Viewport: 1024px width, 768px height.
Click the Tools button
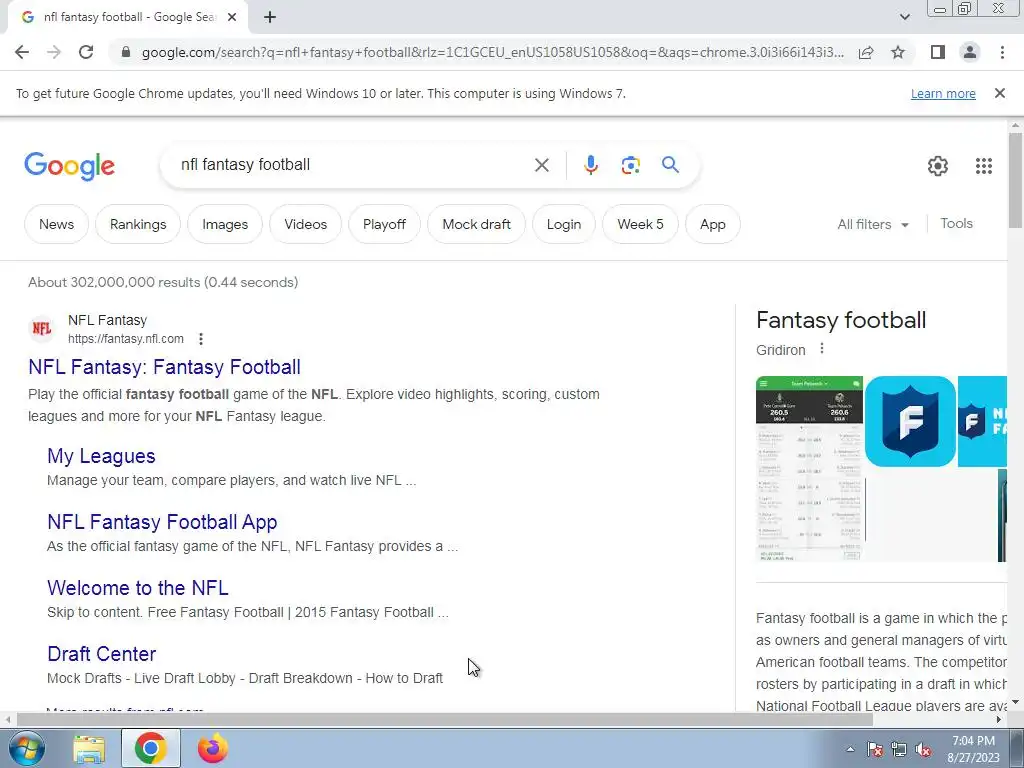click(x=956, y=223)
